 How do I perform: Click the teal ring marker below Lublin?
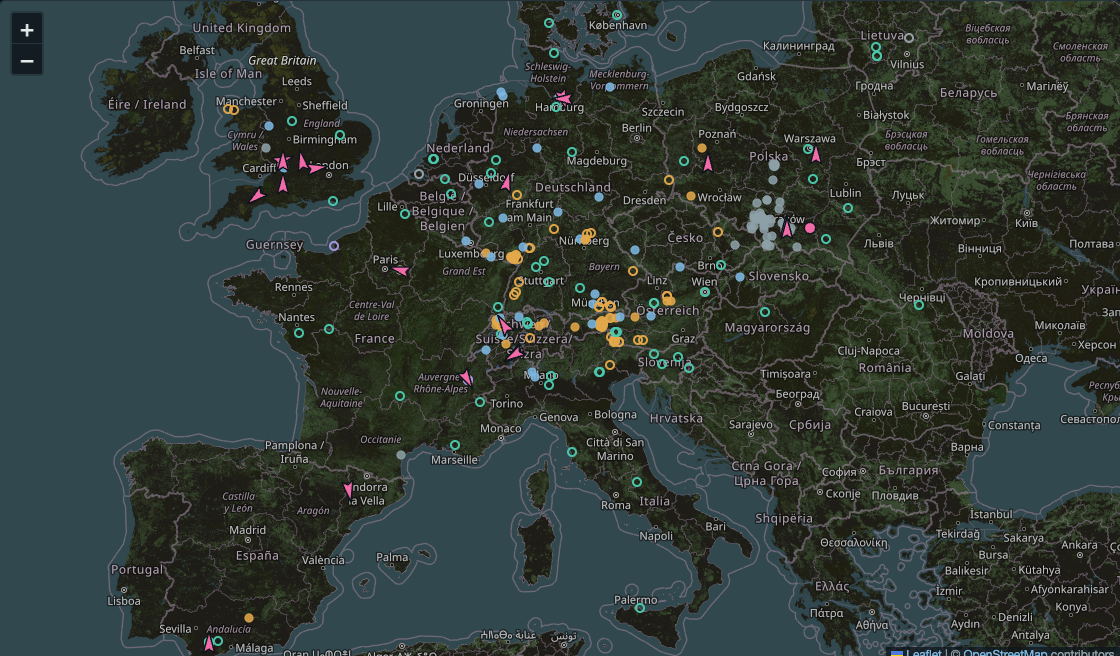point(848,209)
